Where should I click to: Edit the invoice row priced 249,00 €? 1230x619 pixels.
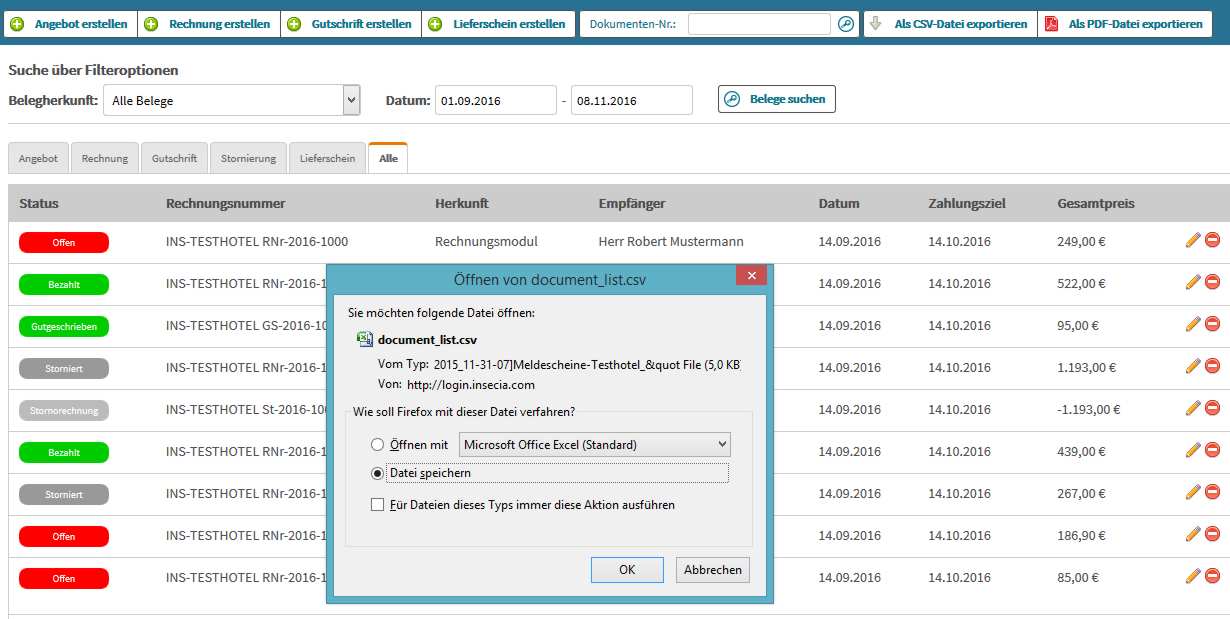click(x=1192, y=240)
